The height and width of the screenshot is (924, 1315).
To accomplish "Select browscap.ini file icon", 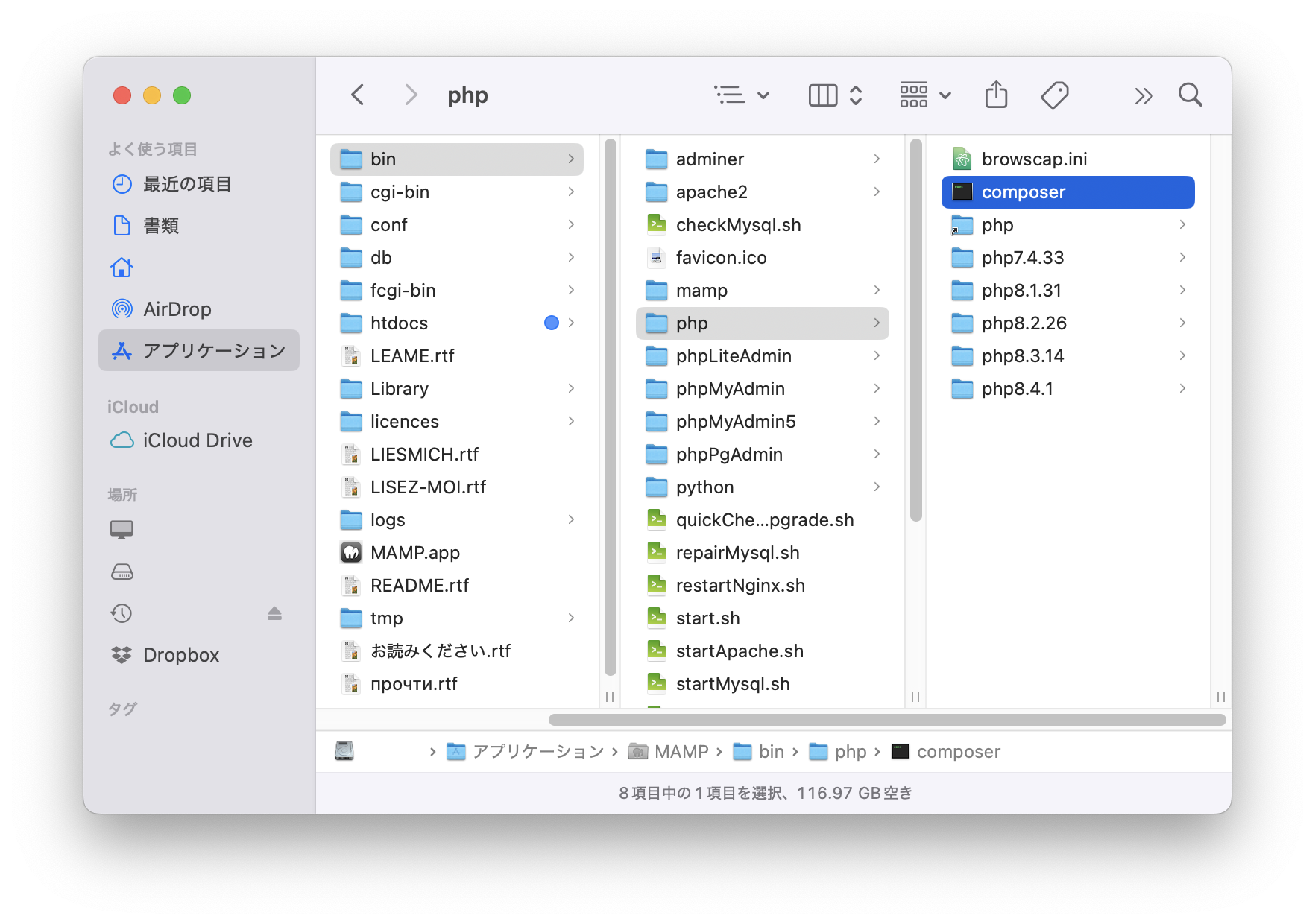I will pyautogui.click(x=962, y=159).
